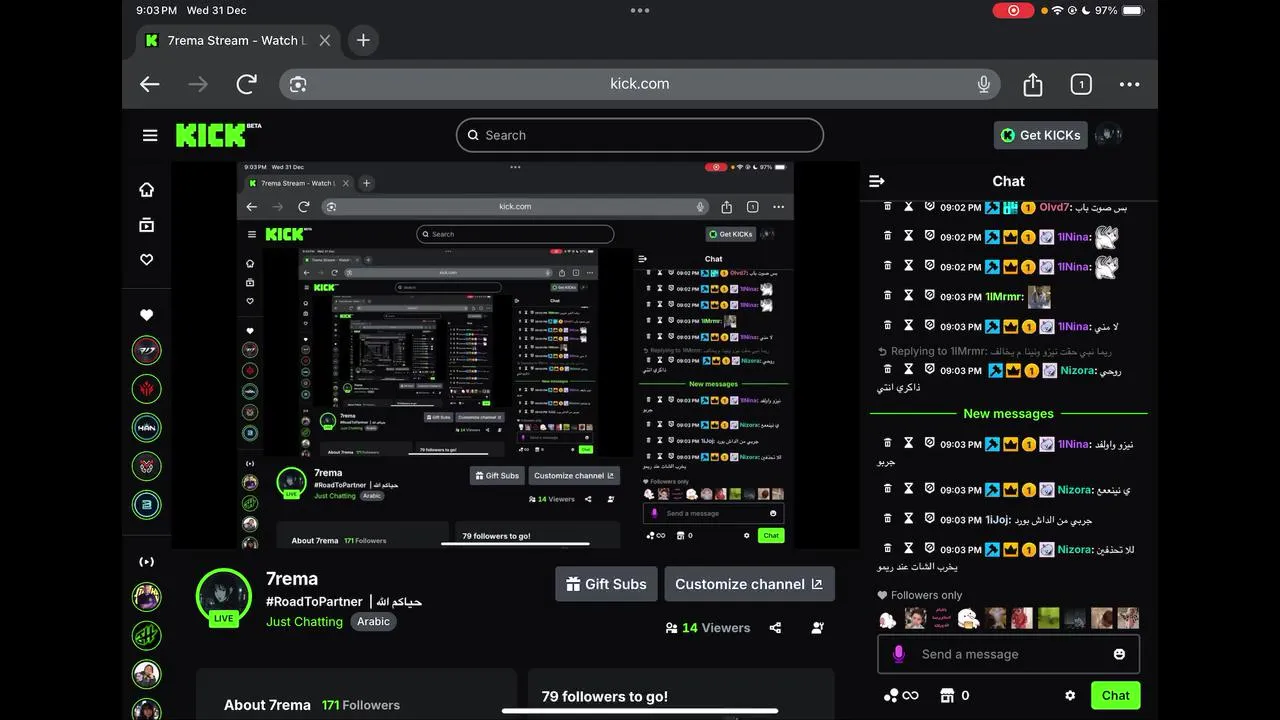Click the stream video player
Viewport: 1280px width, 720px height.
click(515, 355)
